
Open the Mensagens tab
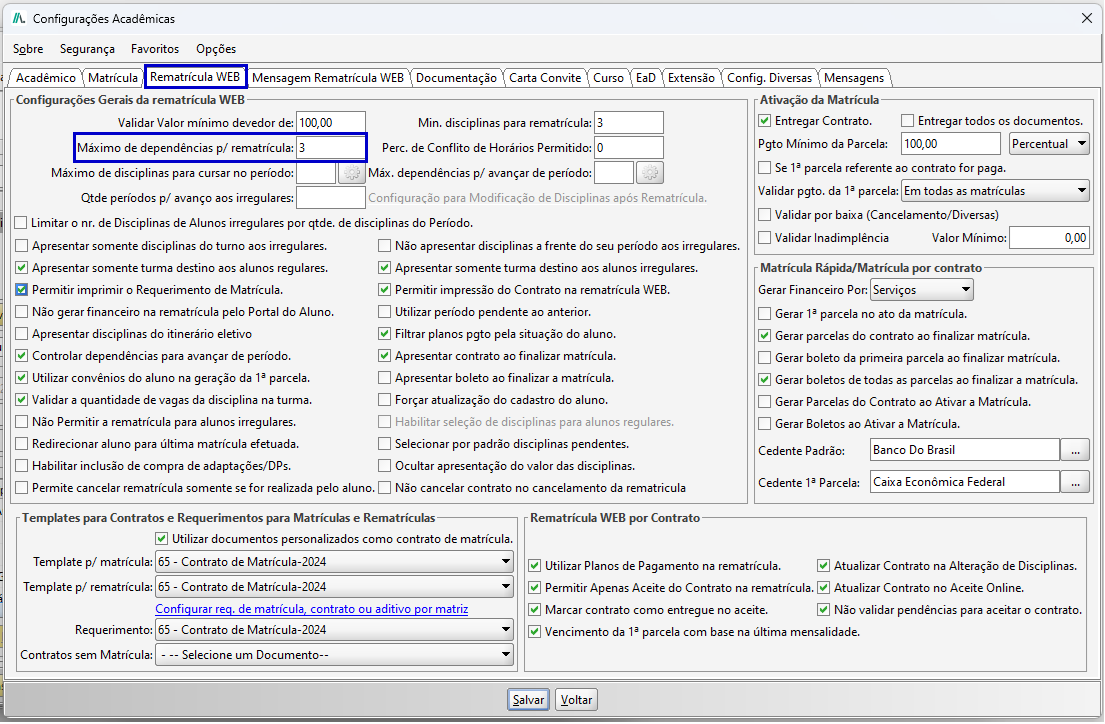[x=854, y=78]
